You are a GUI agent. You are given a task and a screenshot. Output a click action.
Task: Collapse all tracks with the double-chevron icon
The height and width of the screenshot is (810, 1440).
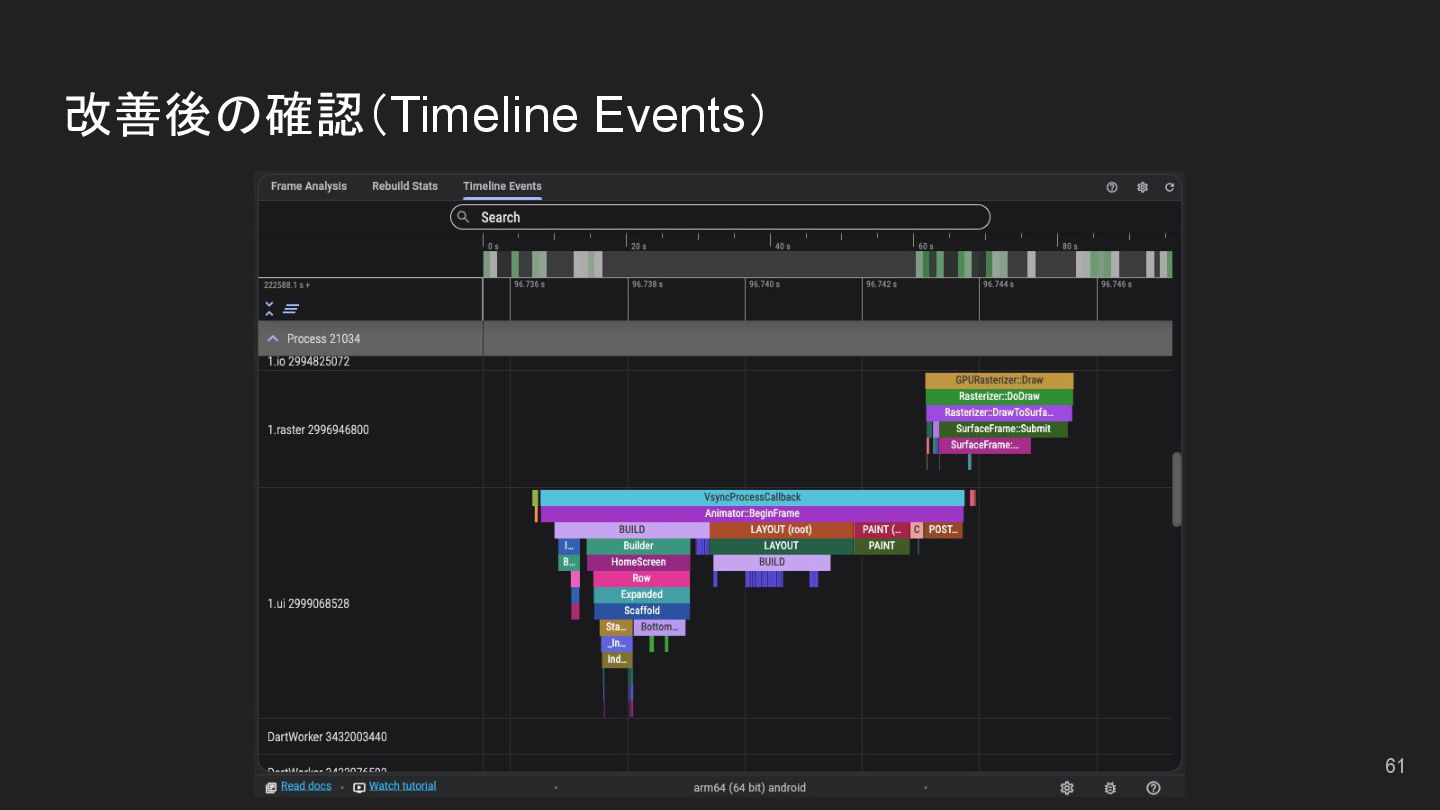tap(269, 308)
